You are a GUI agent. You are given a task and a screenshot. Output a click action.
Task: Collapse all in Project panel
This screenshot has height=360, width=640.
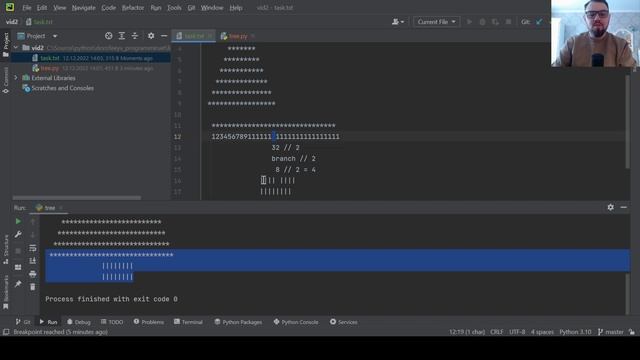coord(135,36)
